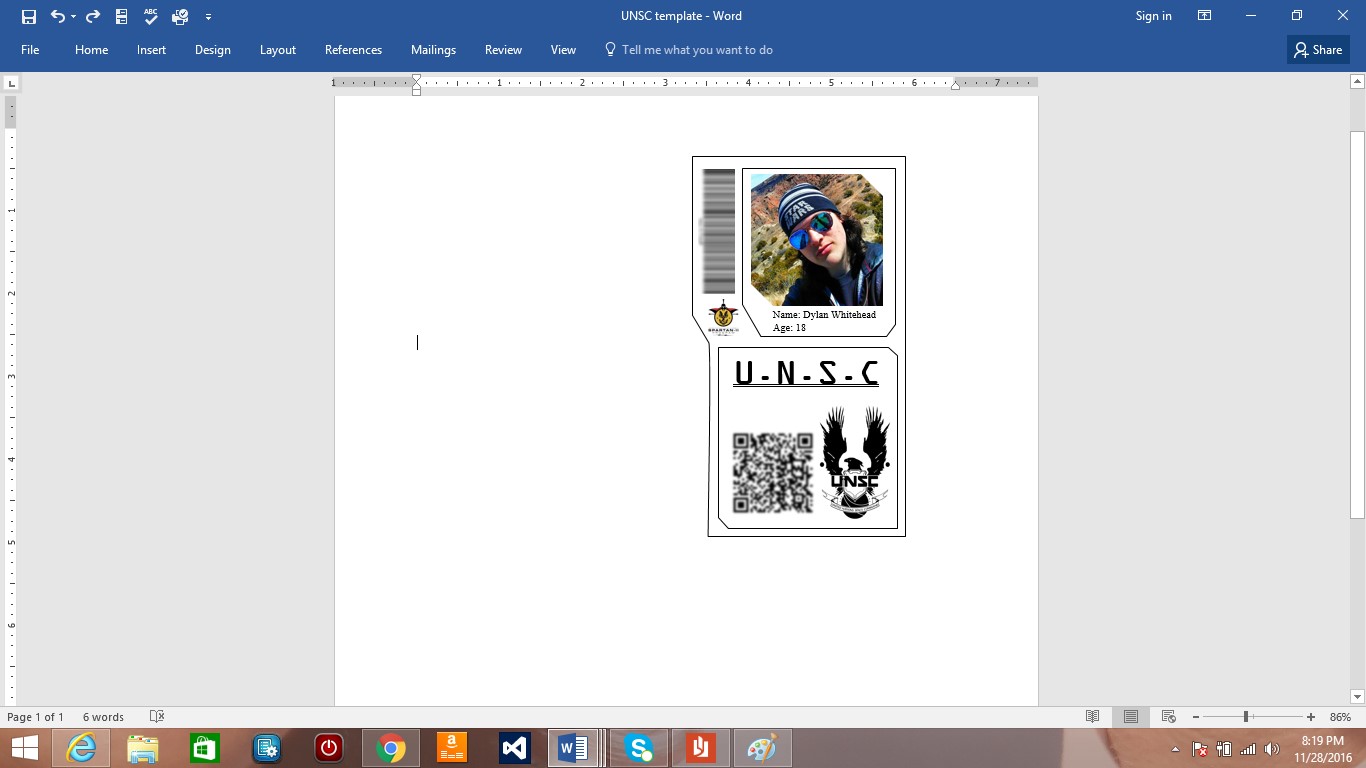Click the Share person icon
Screen dimensions: 1366x768
[x=1301, y=50]
